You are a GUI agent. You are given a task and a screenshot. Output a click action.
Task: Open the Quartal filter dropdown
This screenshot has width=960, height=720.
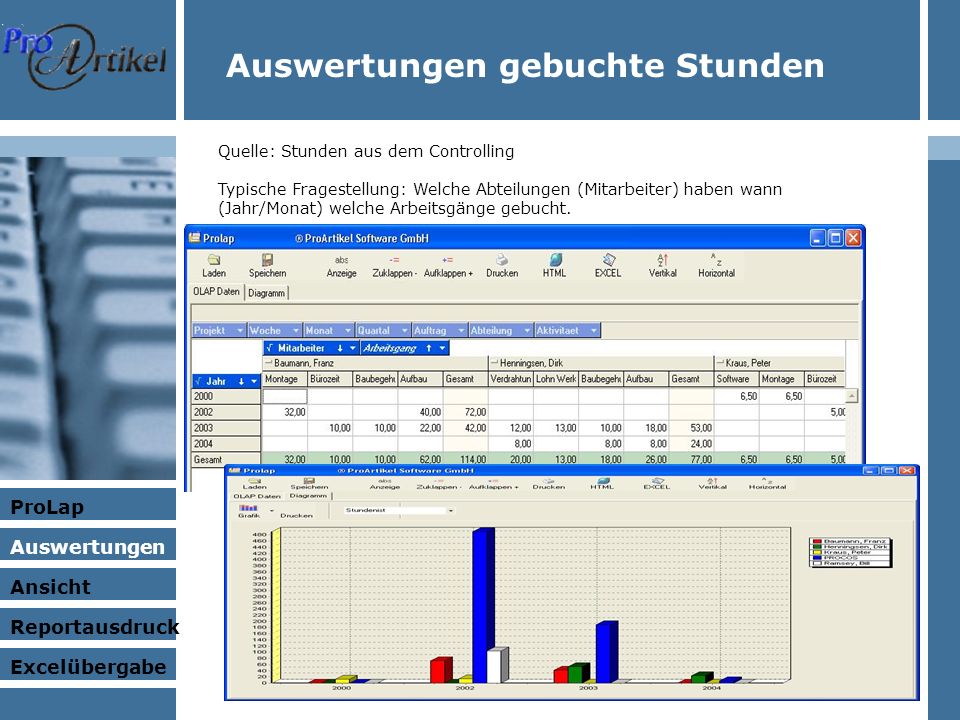[405, 331]
